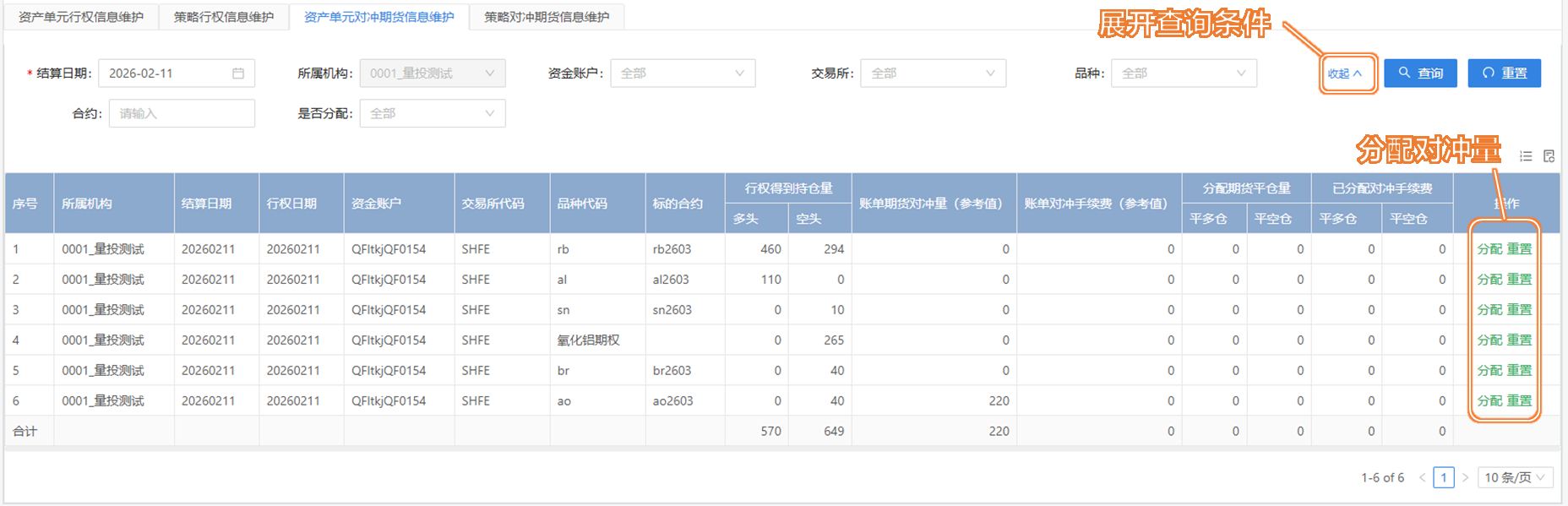The image size is (1568, 506).
Task: Collapse query conditions with 收起 chevron
Action: [1357, 73]
